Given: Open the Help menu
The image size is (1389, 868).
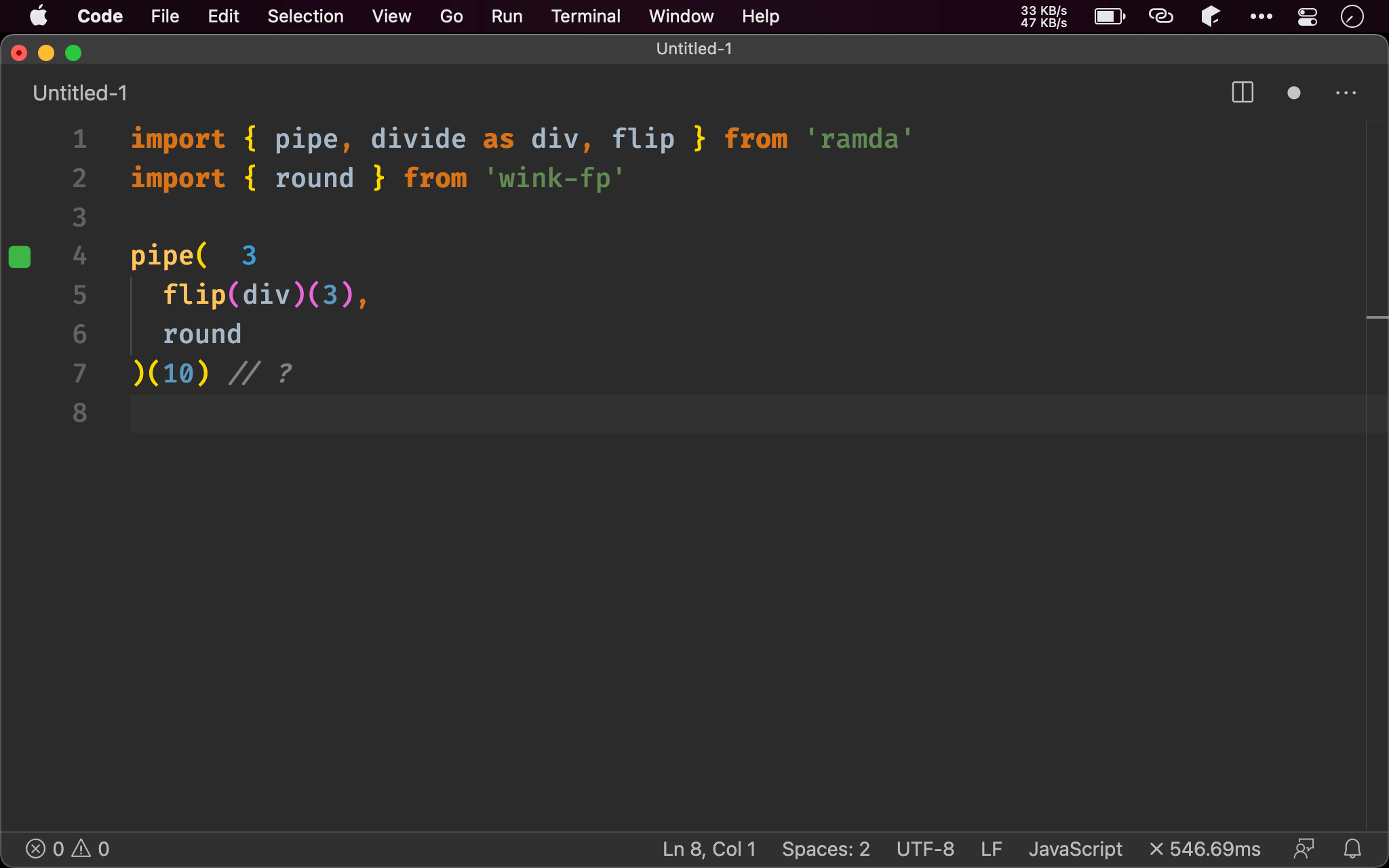Looking at the screenshot, I should point(760,16).
